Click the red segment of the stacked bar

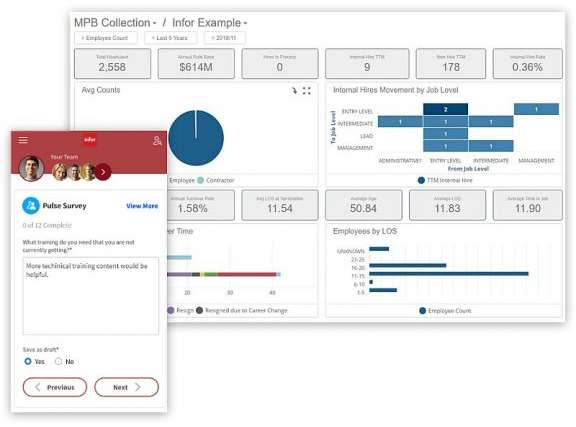coord(247,274)
